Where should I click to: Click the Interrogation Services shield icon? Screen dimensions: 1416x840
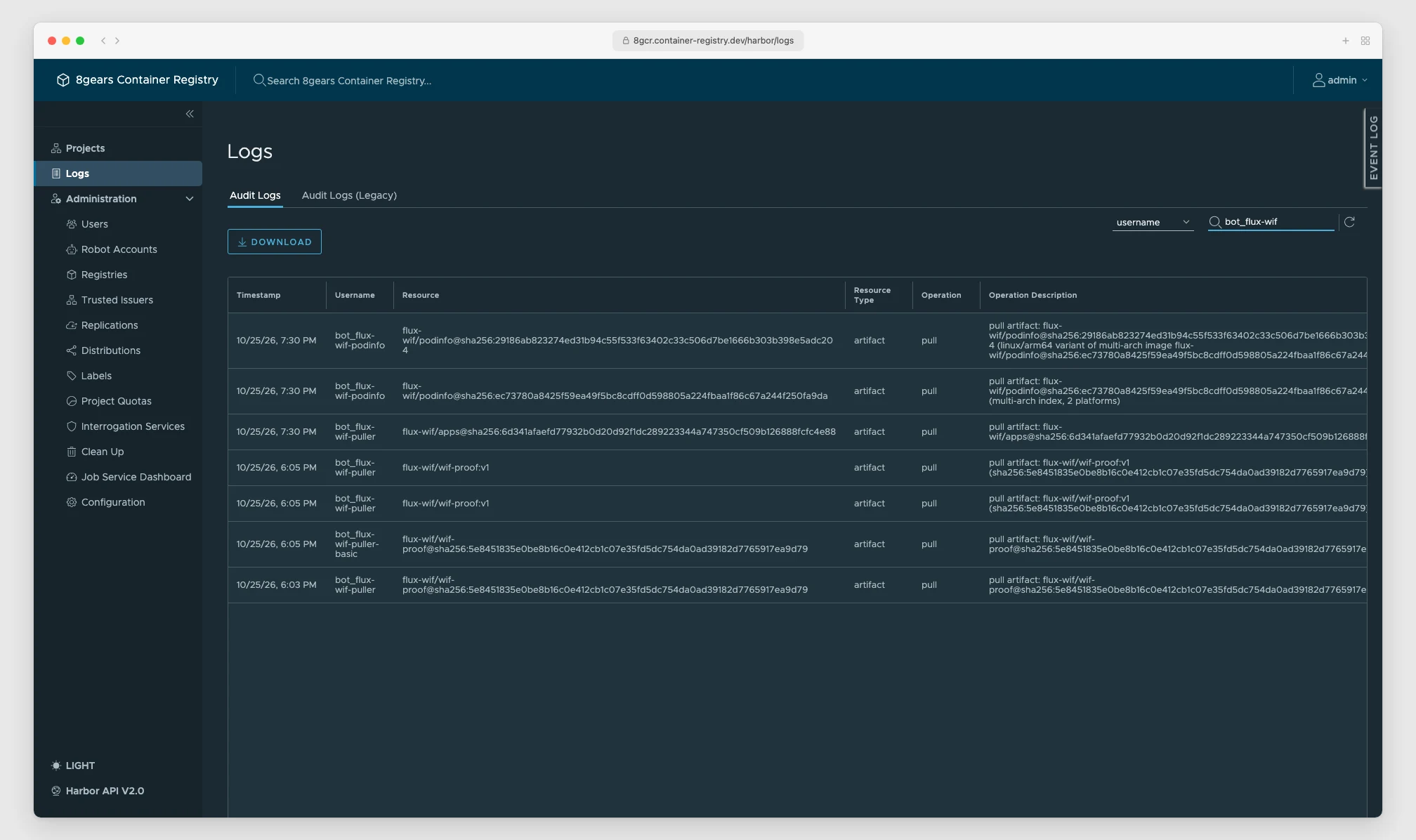point(72,426)
